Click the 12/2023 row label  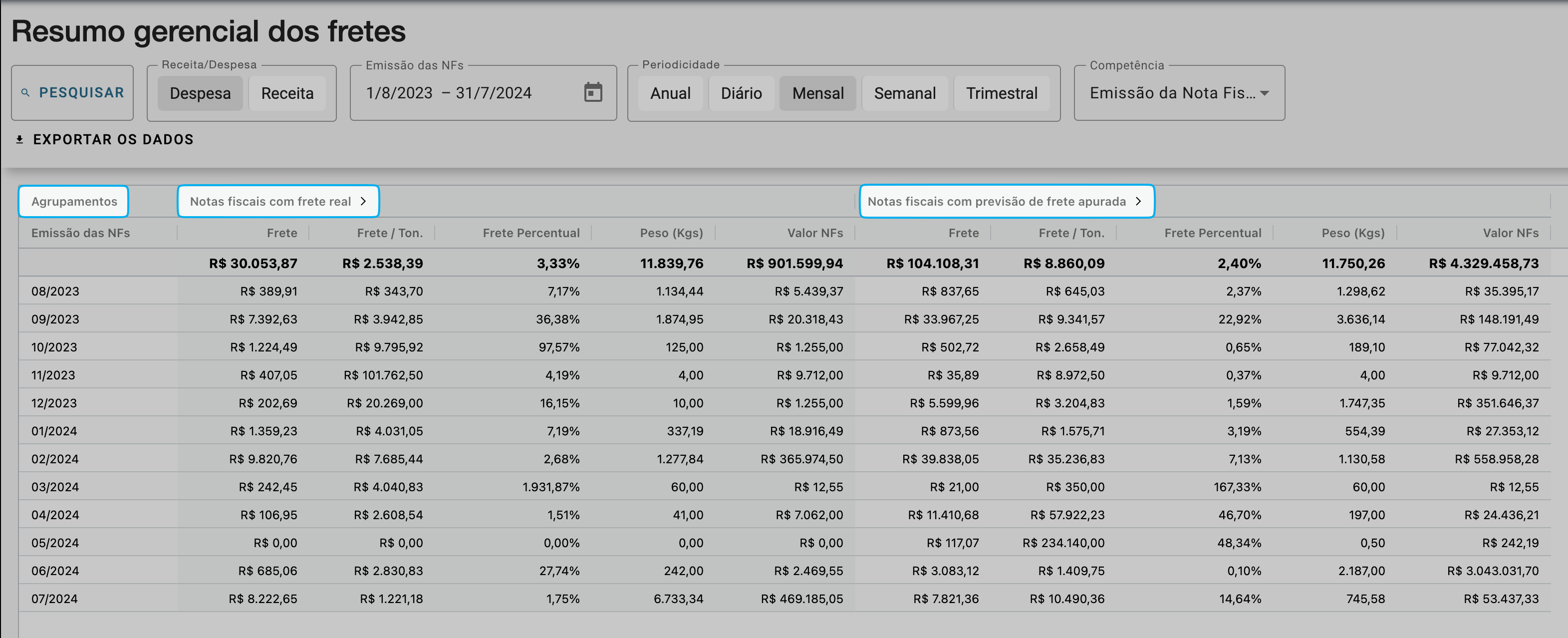pyautogui.click(x=54, y=403)
